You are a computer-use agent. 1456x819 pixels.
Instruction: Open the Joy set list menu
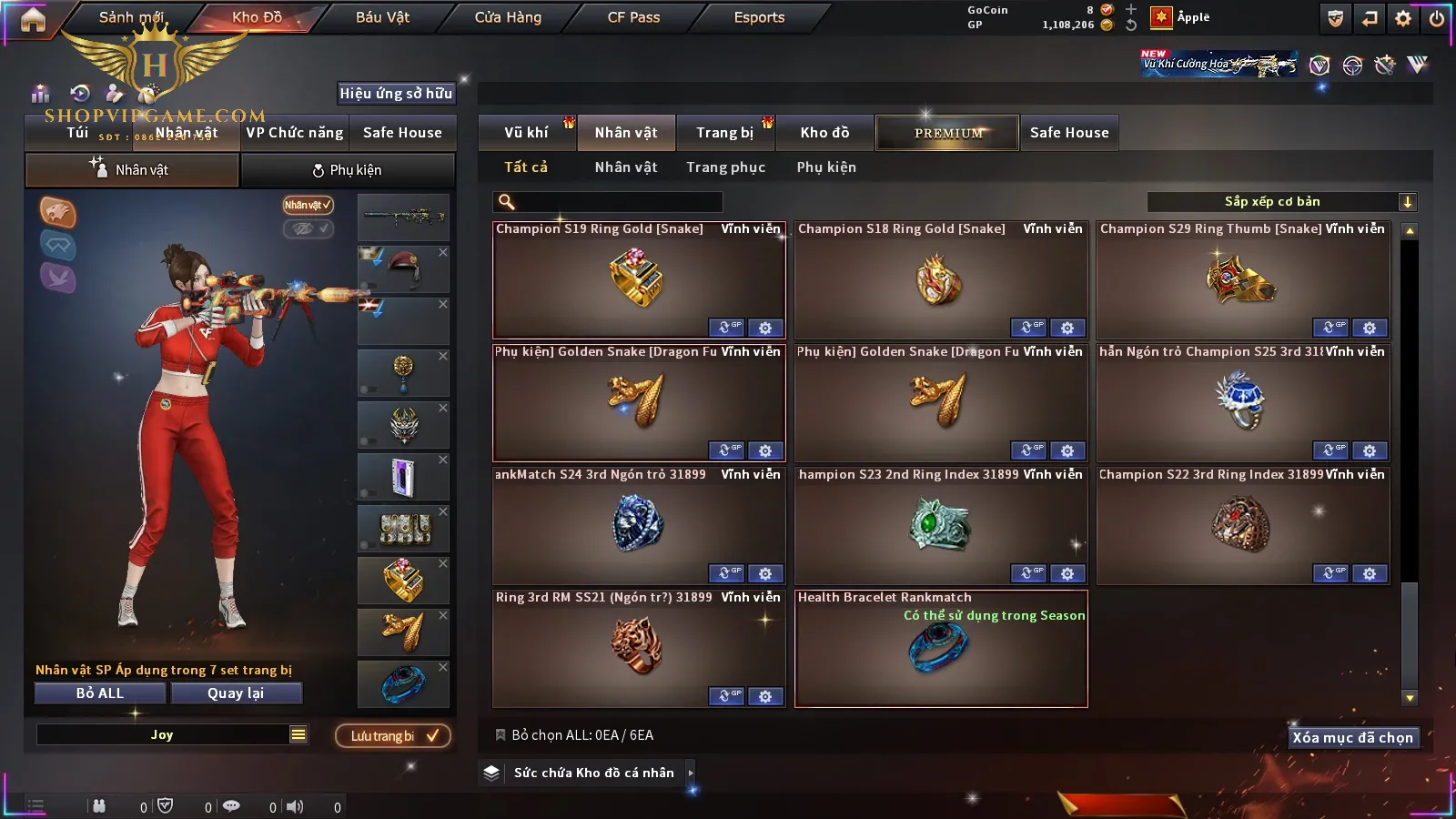pos(298,734)
